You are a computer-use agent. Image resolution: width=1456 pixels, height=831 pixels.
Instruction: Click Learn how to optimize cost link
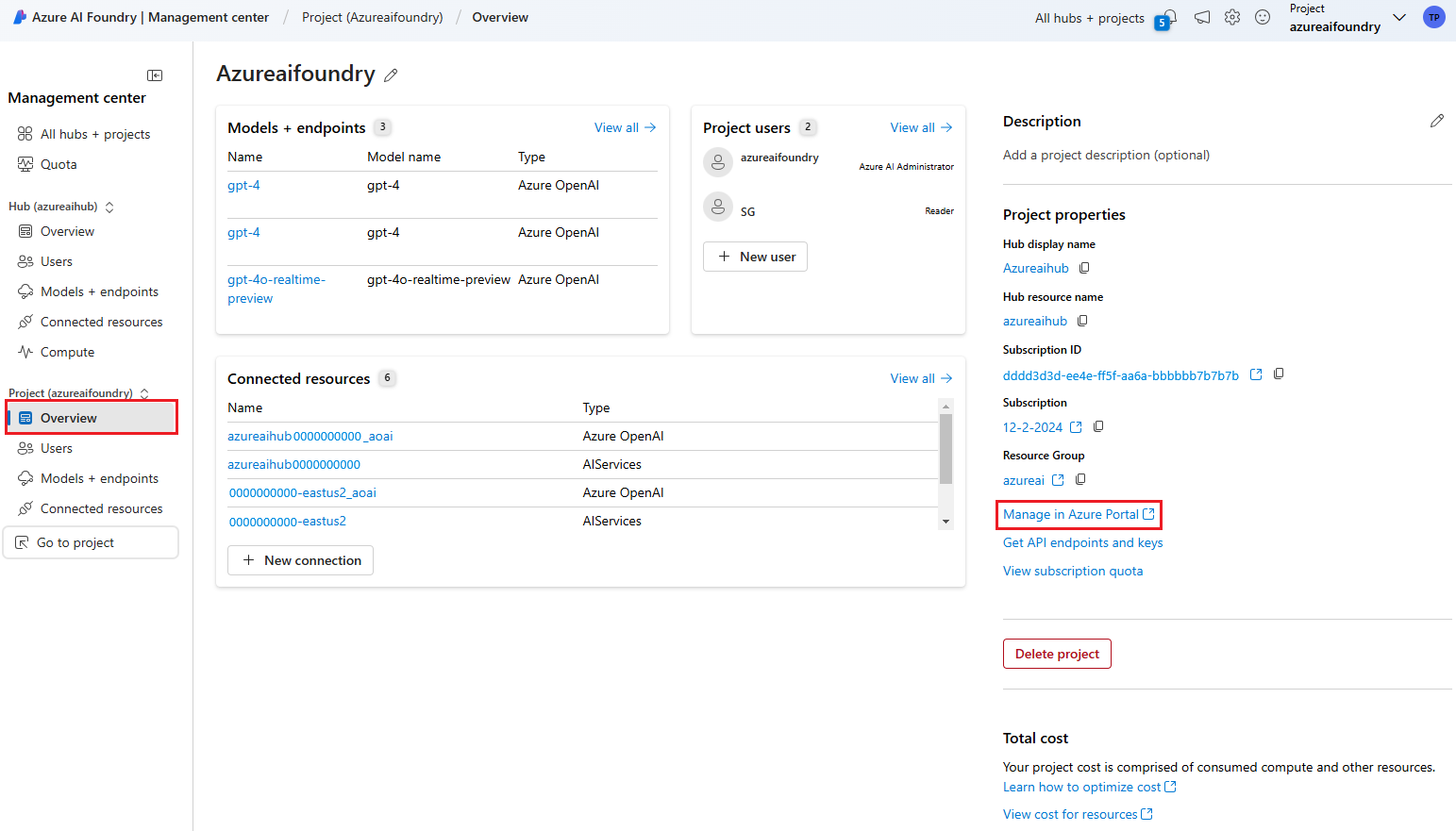pyautogui.click(x=1089, y=787)
